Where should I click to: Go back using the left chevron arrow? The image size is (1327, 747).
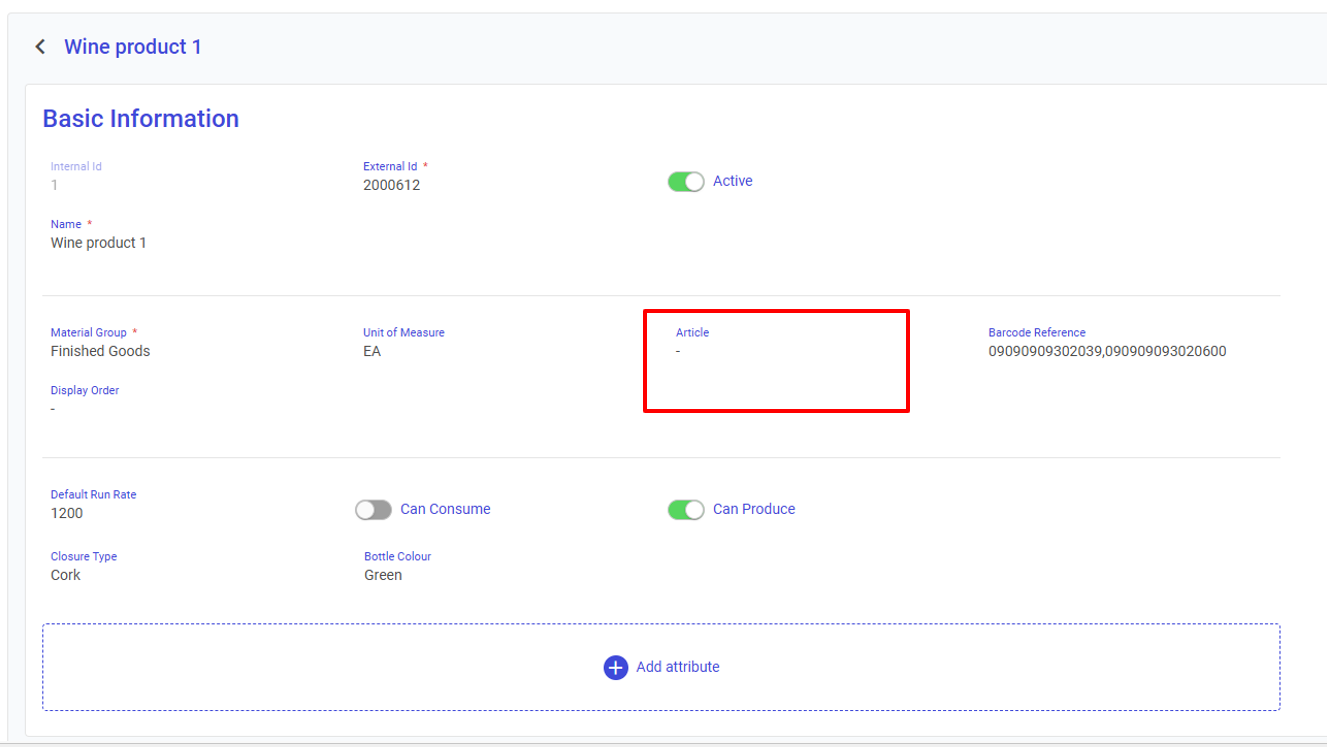(x=40, y=47)
